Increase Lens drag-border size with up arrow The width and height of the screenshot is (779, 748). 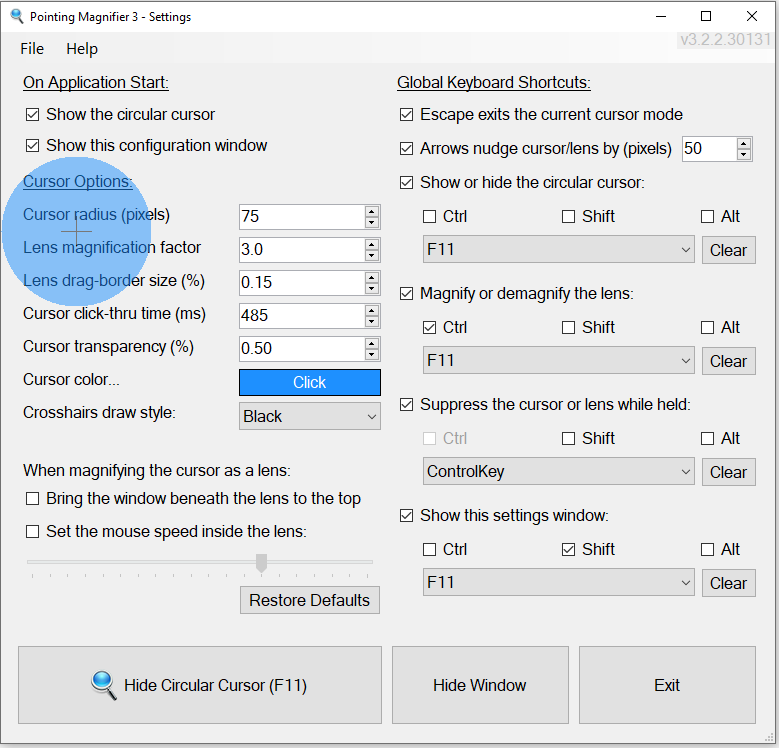372,278
